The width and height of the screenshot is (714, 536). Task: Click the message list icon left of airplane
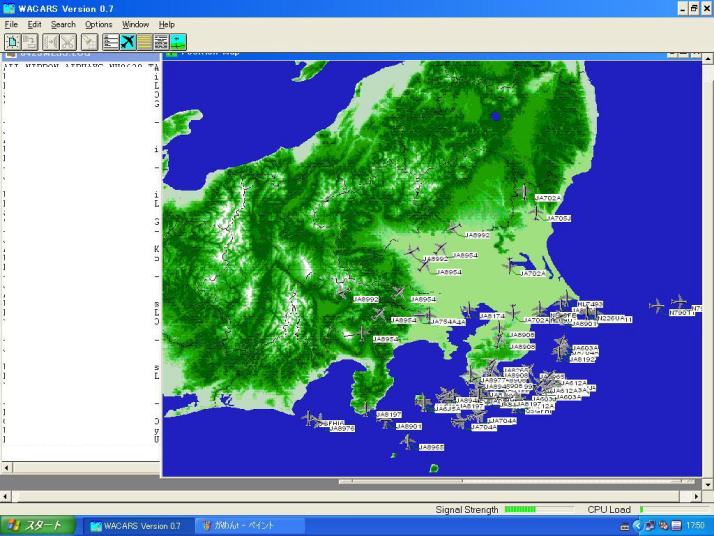pyautogui.click(x=110, y=41)
